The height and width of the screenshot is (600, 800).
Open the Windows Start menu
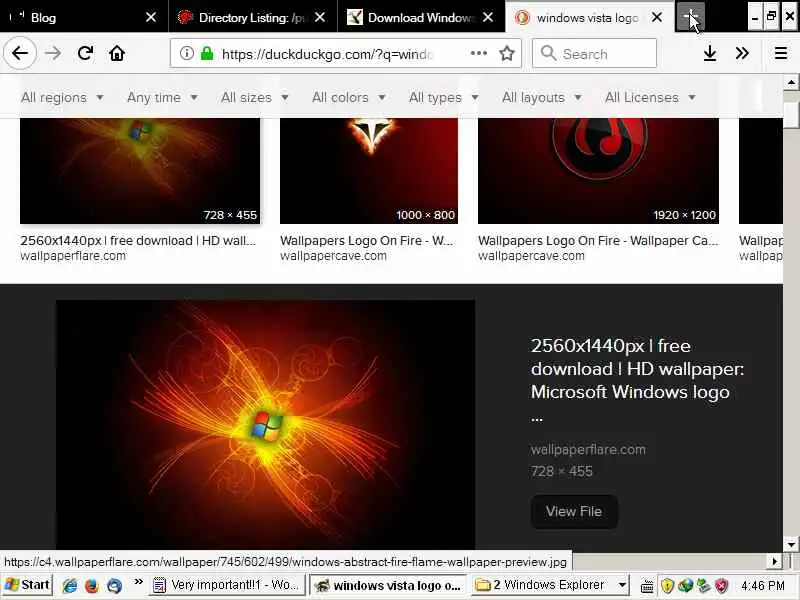(x=27, y=585)
